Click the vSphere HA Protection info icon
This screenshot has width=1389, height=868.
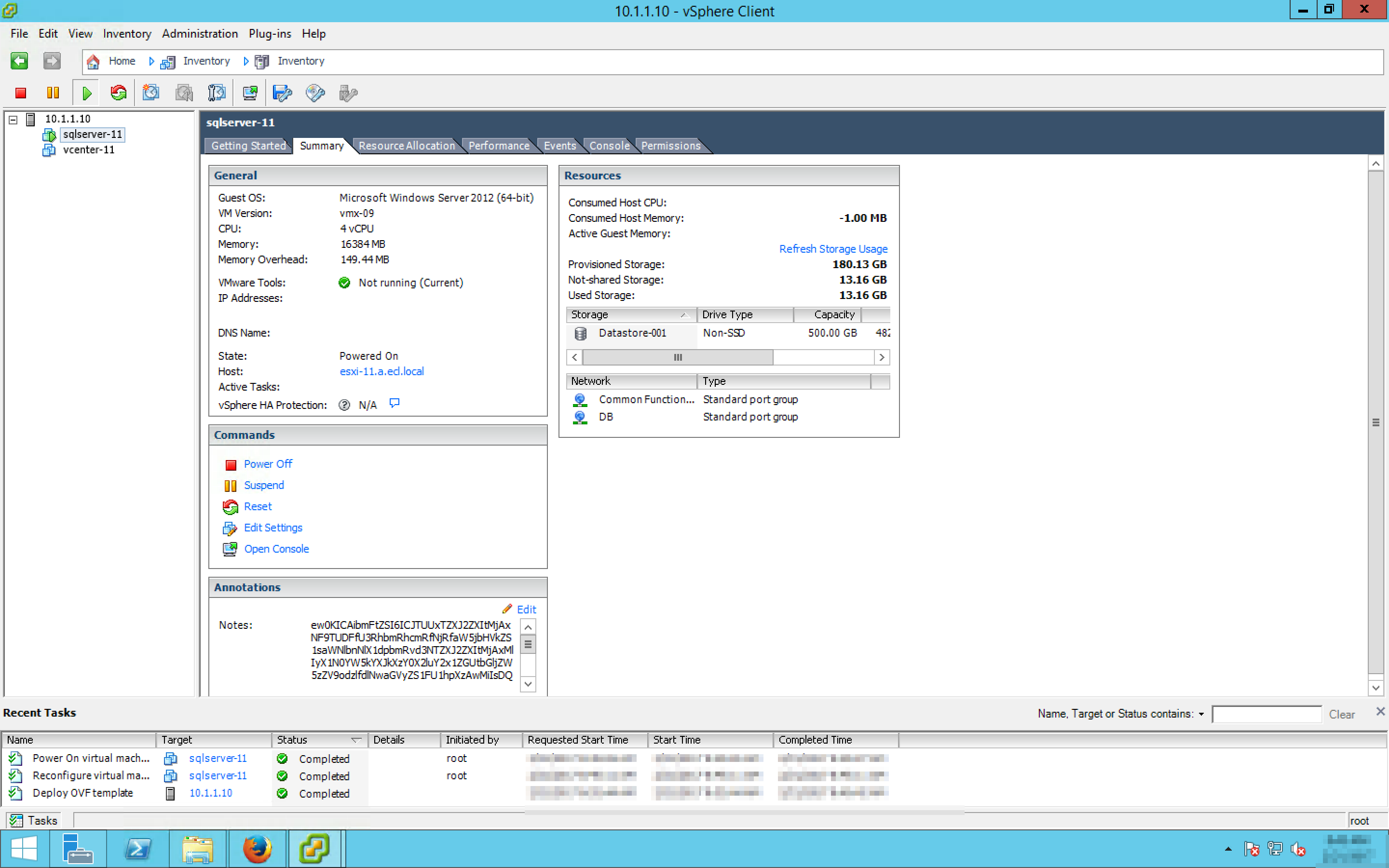click(x=395, y=404)
